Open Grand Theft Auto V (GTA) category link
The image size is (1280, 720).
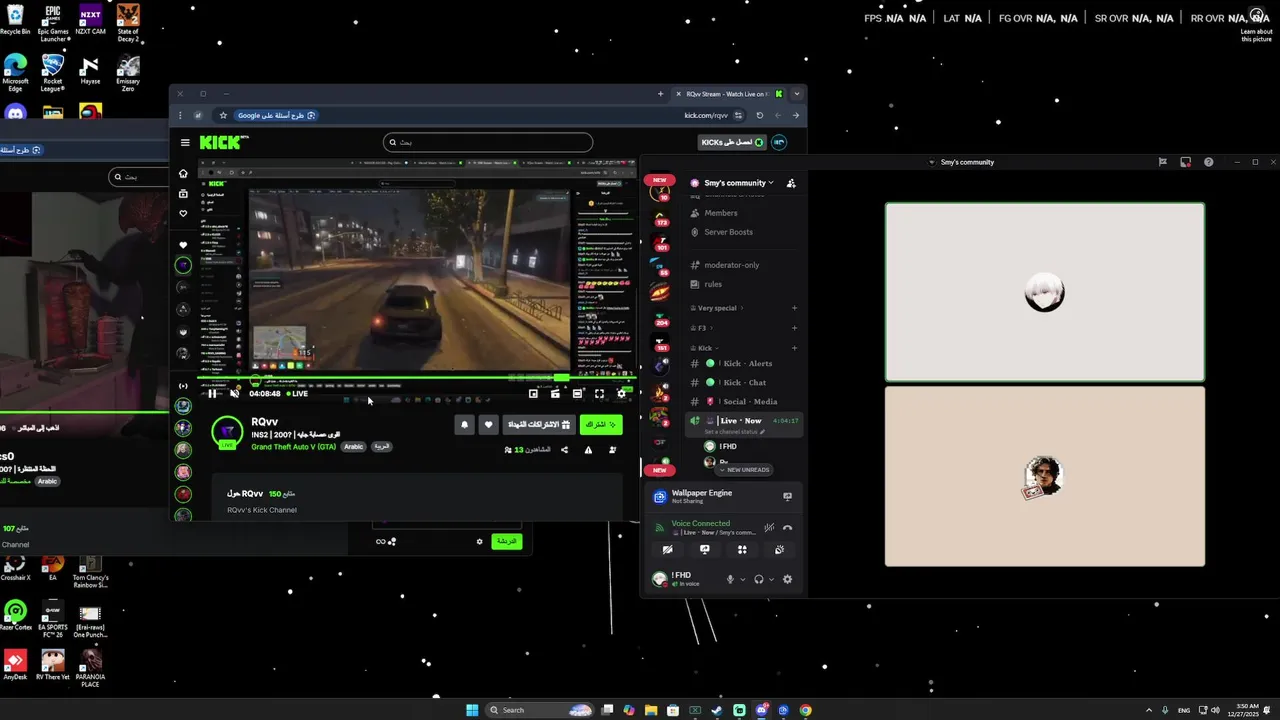pyautogui.click(x=295, y=447)
